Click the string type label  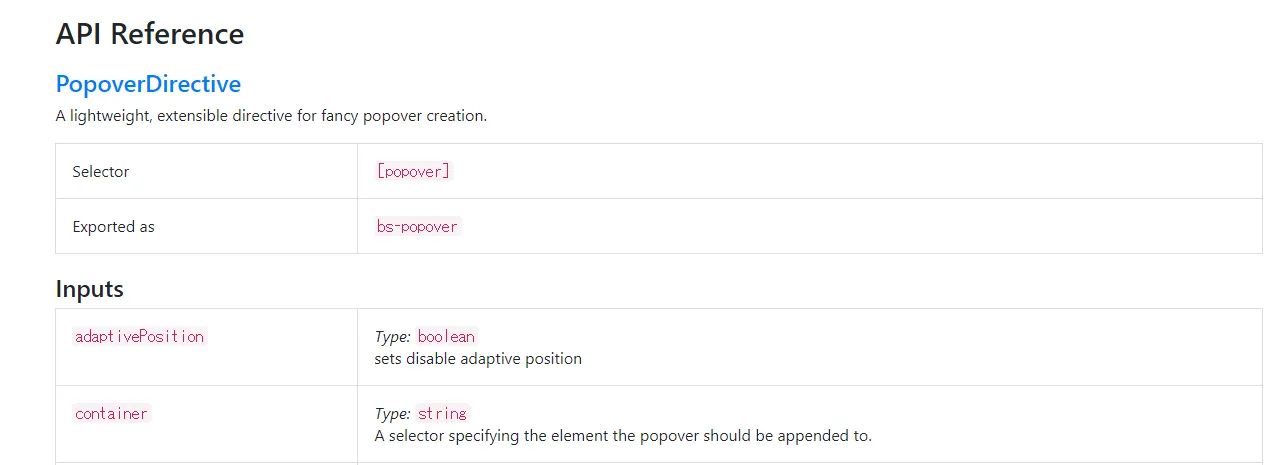[x=442, y=413]
